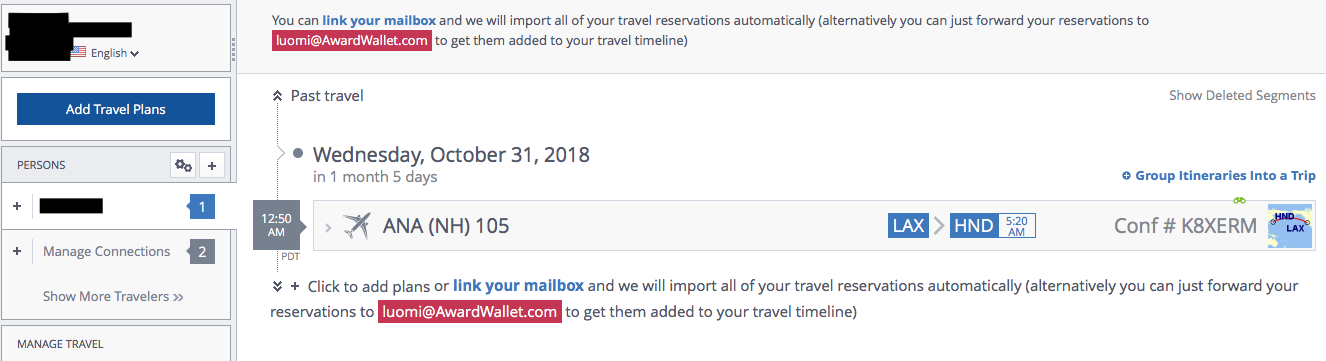This screenshot has height=361, width=1326.
Task: Collapse the Past travel section arrow
Action: (278, 96)
